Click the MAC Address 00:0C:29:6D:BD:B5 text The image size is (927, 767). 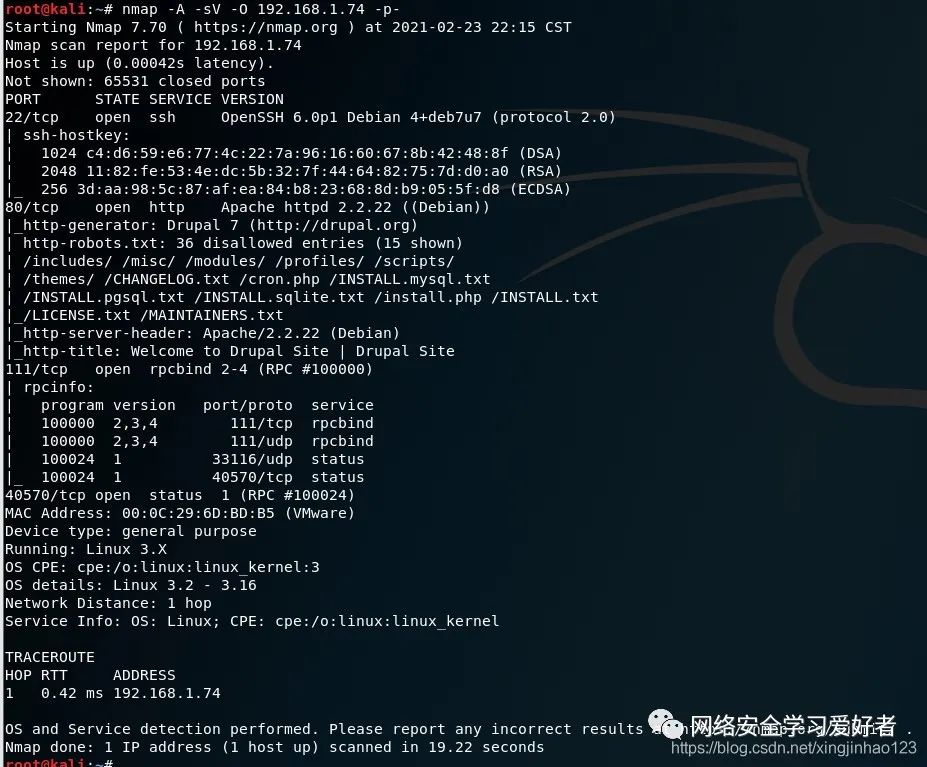click(x=180, y=513)
